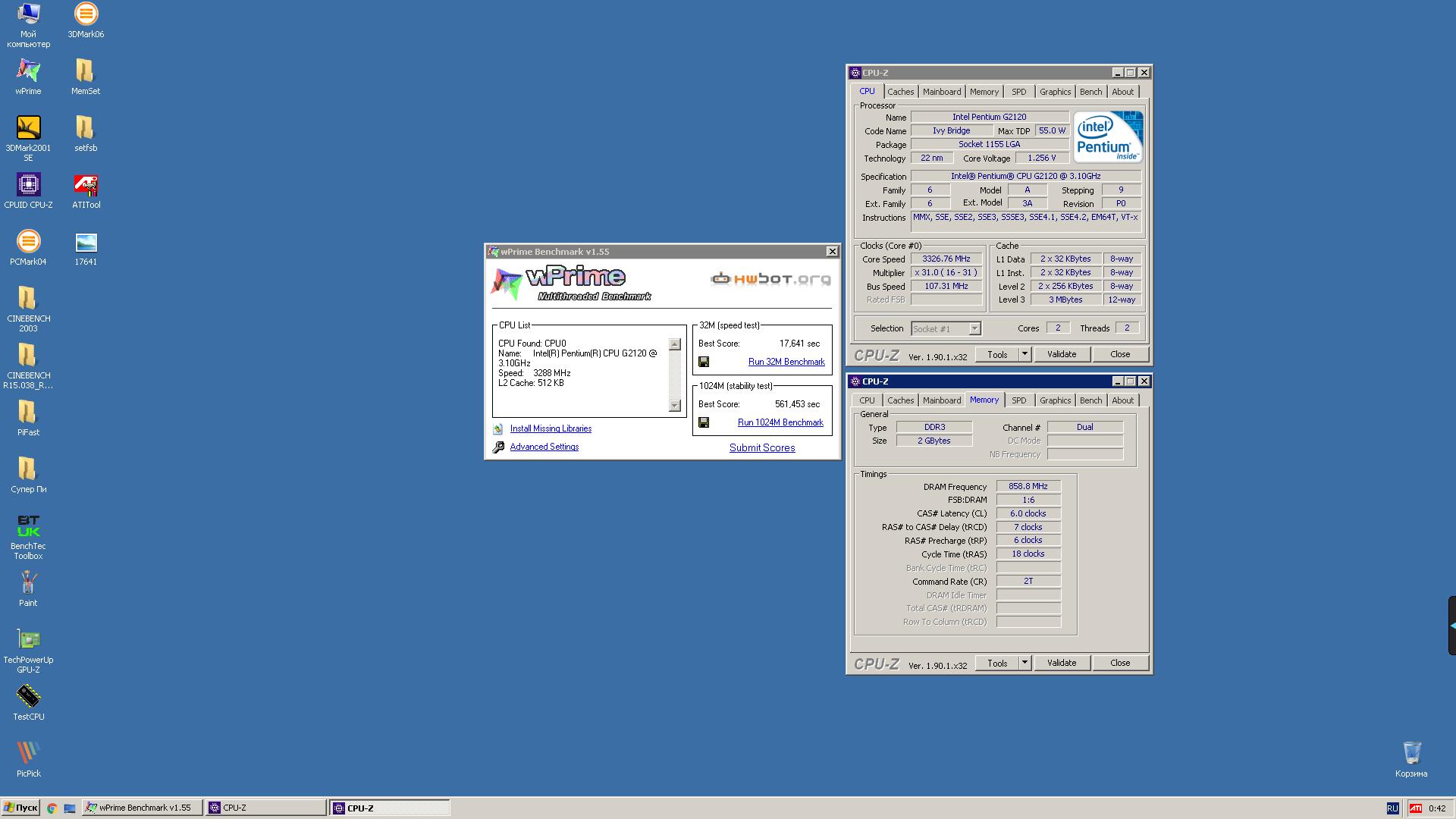Launch the TestCPU desktop shortcut
The image size is (1456, 819).
pos(28,702)
